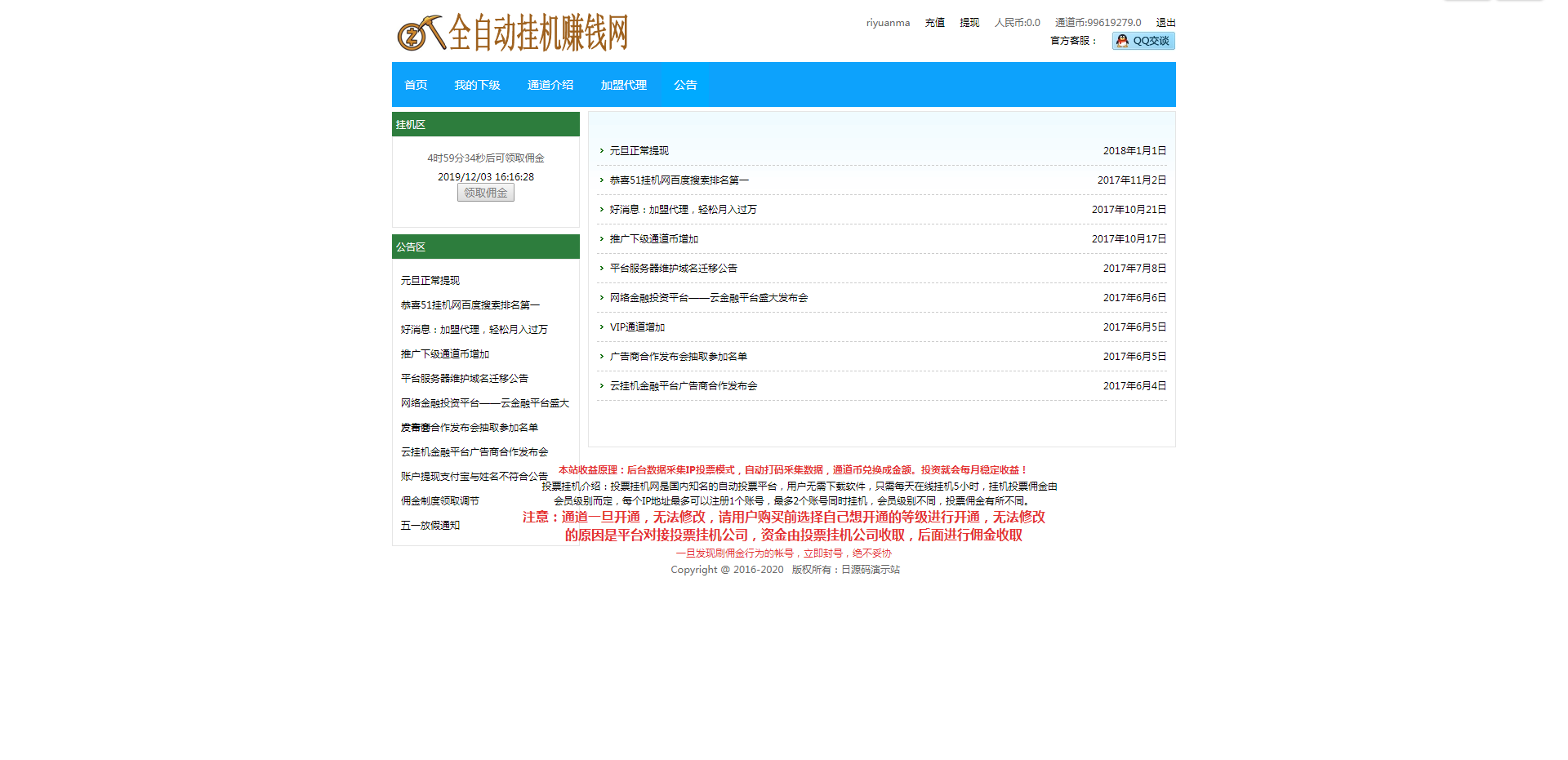Open the 通道介绍 page
This screenshot has height=760, width=1568.
pyautogui.click(x=550, y=85)
